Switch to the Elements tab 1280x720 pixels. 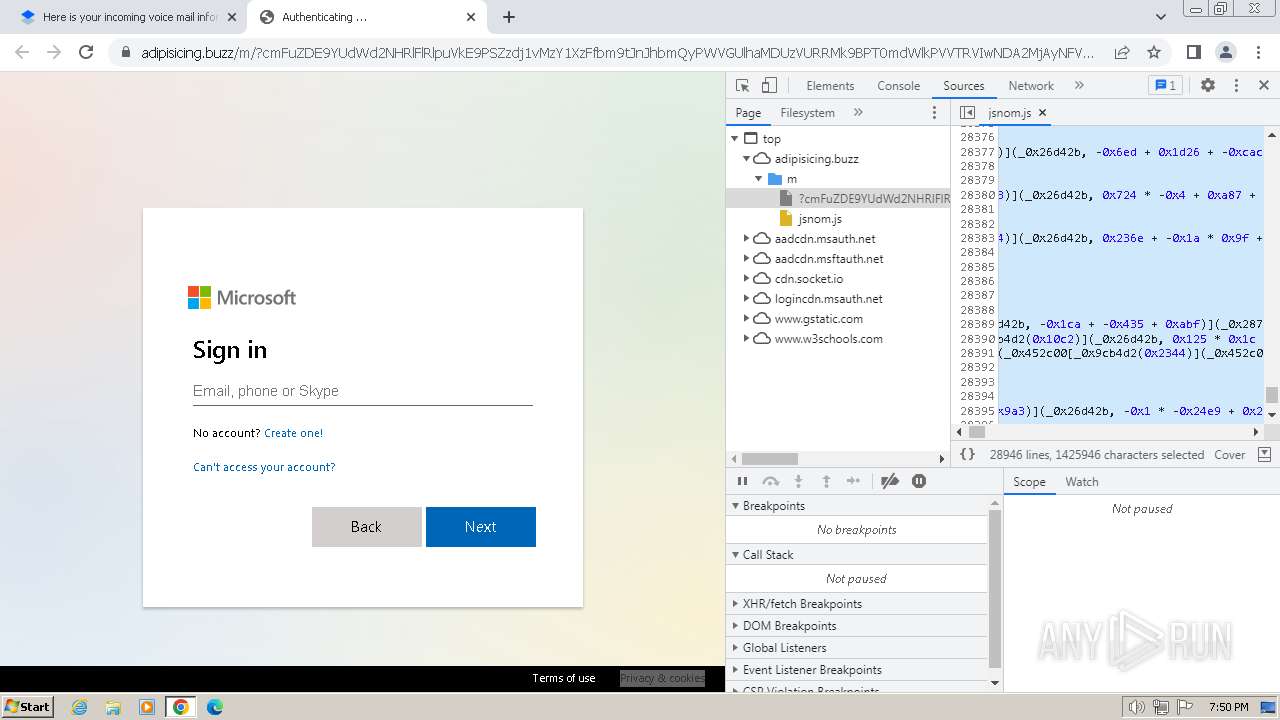(x=830, y=86)
